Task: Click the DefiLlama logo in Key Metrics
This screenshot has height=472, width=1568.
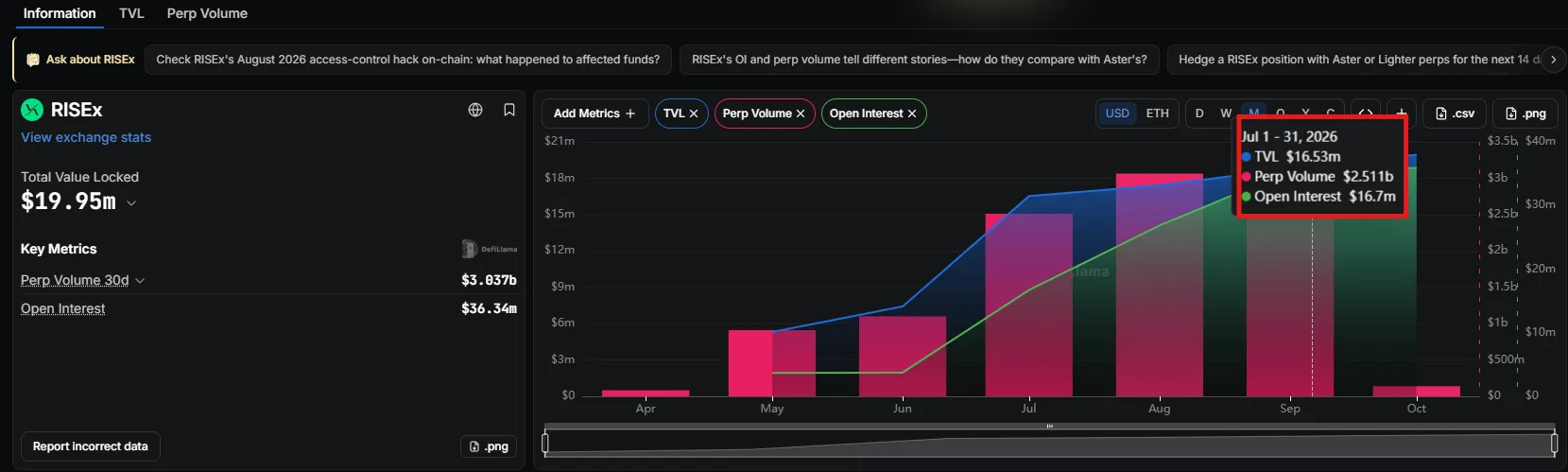Action: point(489,249)
